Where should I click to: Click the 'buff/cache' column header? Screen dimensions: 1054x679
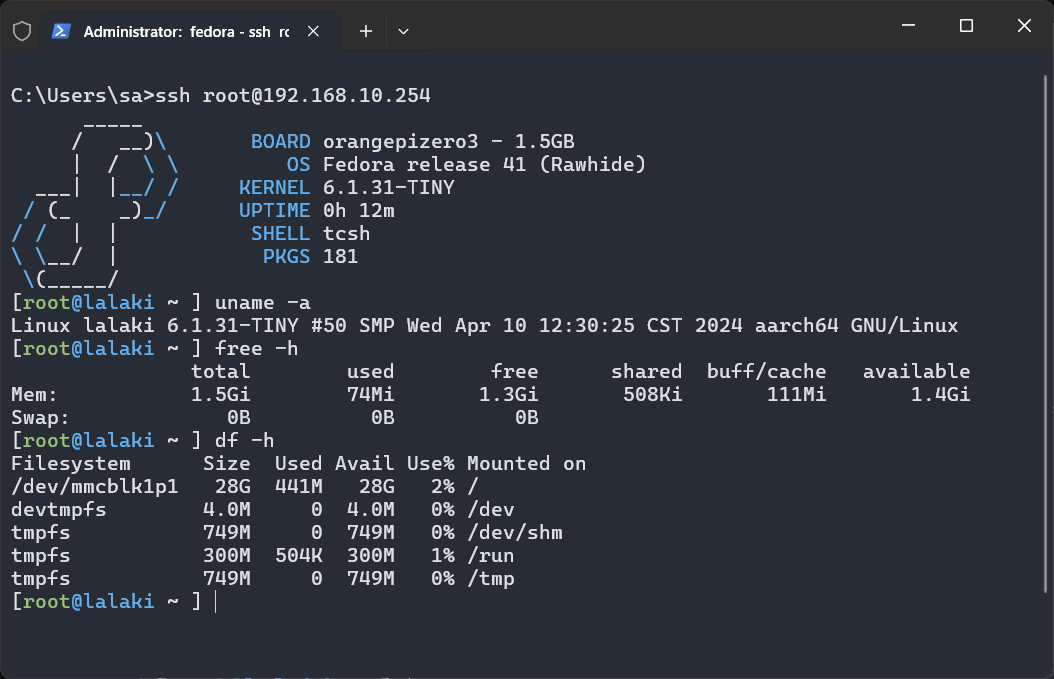766,371
